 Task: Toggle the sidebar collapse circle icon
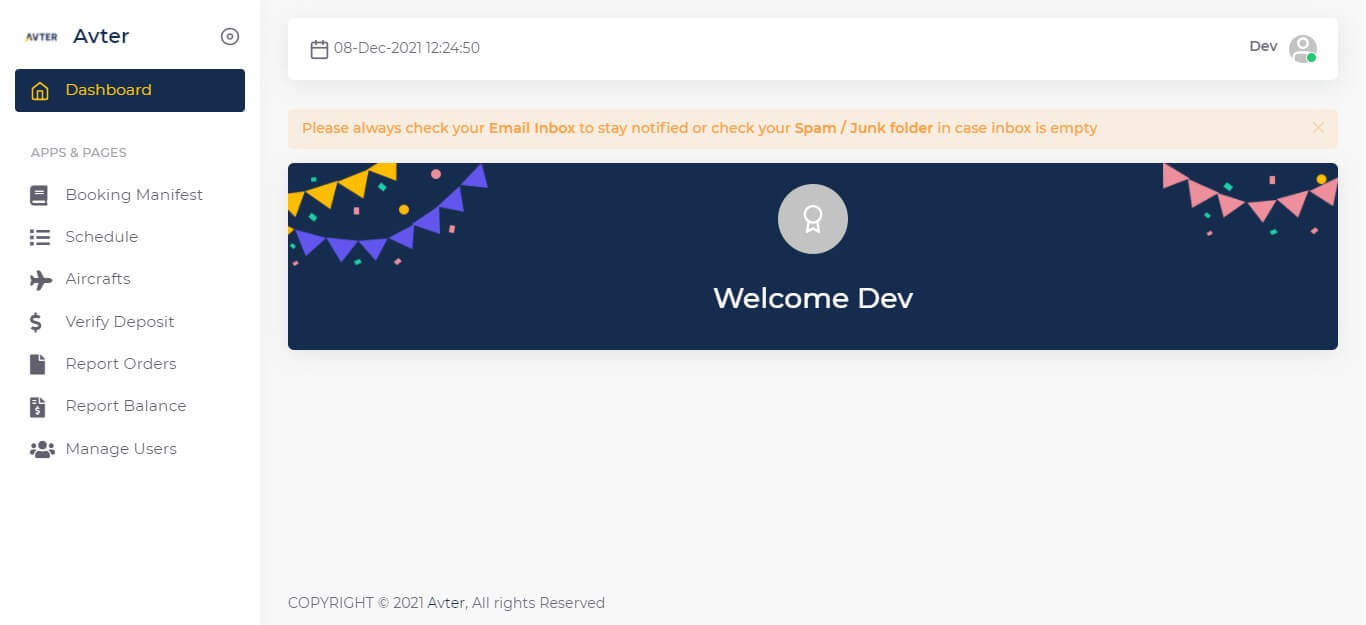[230, 37]
